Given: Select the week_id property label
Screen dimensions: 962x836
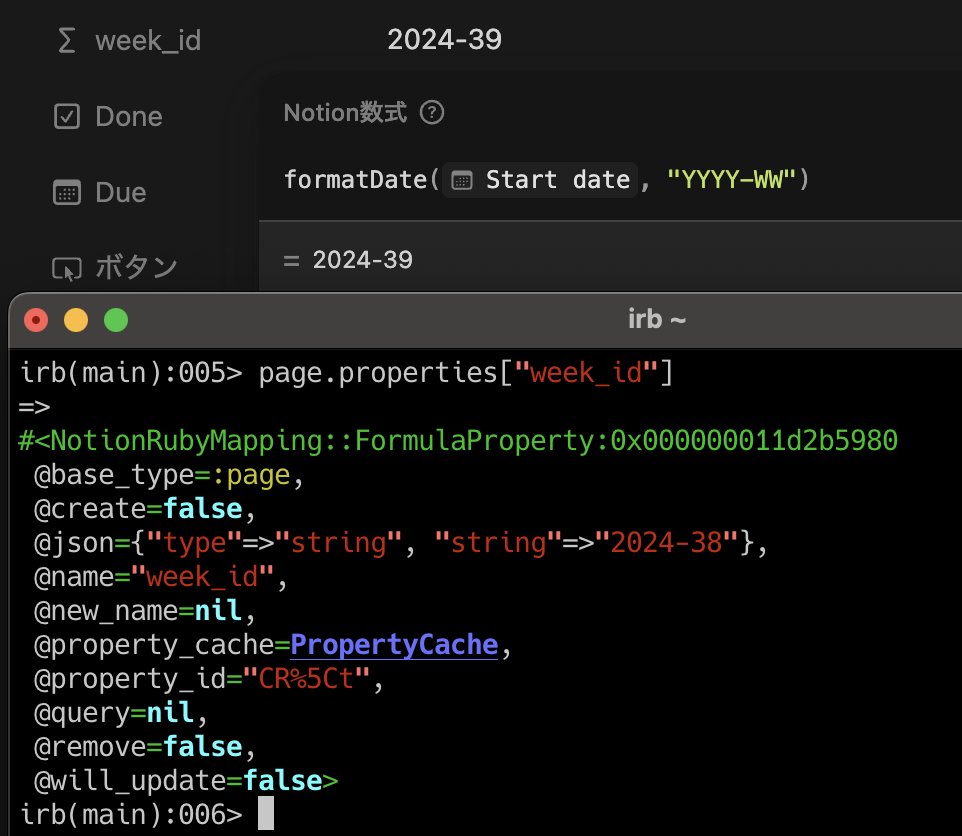Looking at the screenshot, I should click(x=148, y=40).
